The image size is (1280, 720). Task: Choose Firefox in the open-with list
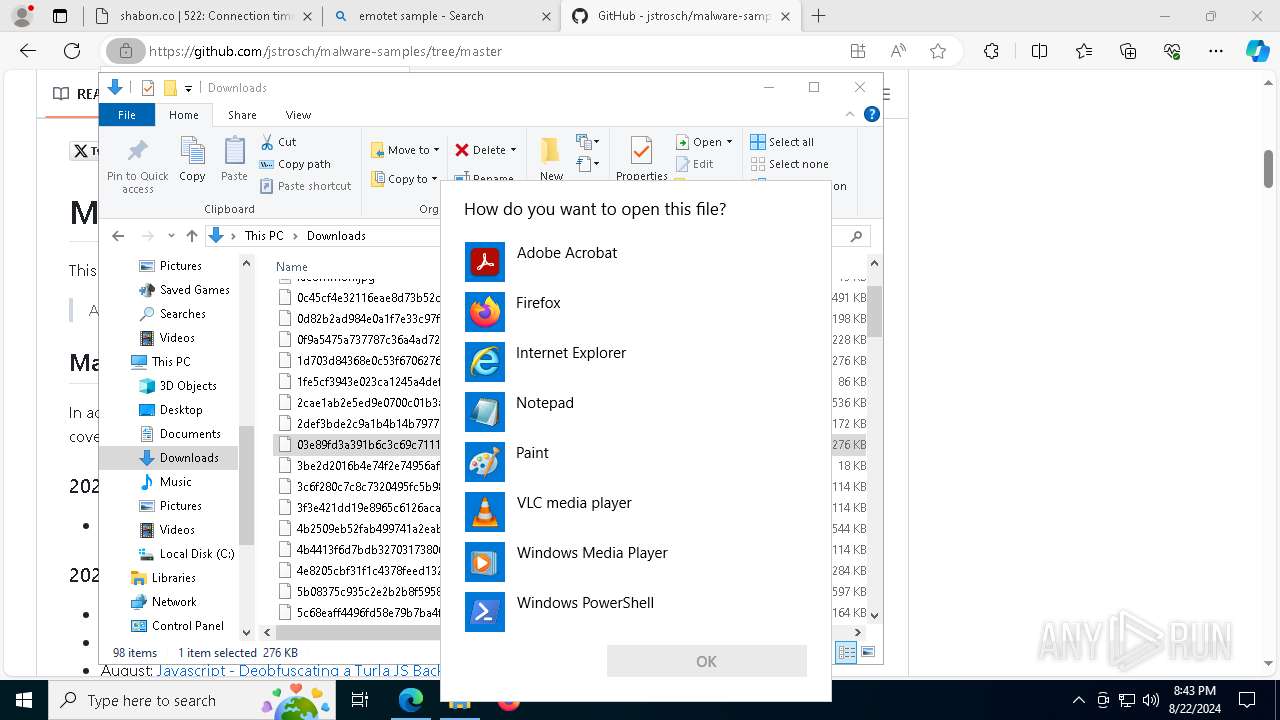[x=636, y=312]
